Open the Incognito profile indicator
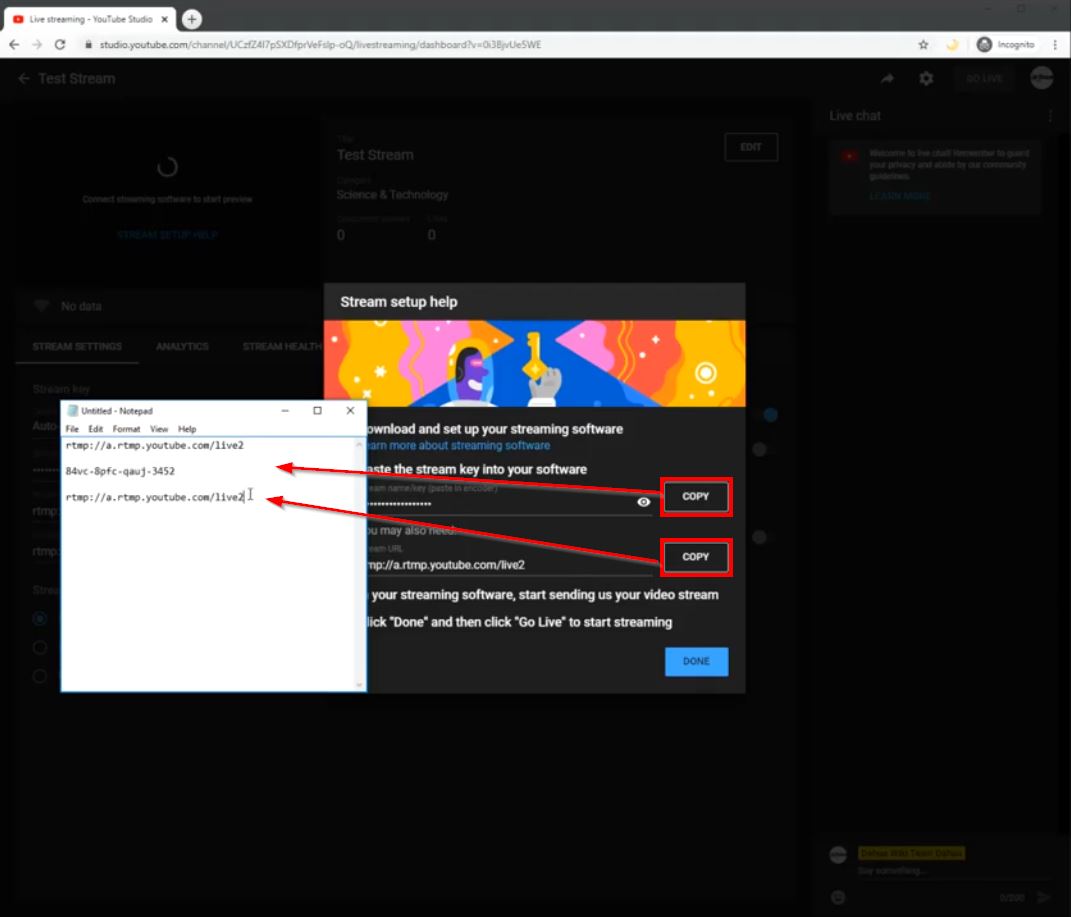This screenshot has width=1071, height=917. point(1005,44)
